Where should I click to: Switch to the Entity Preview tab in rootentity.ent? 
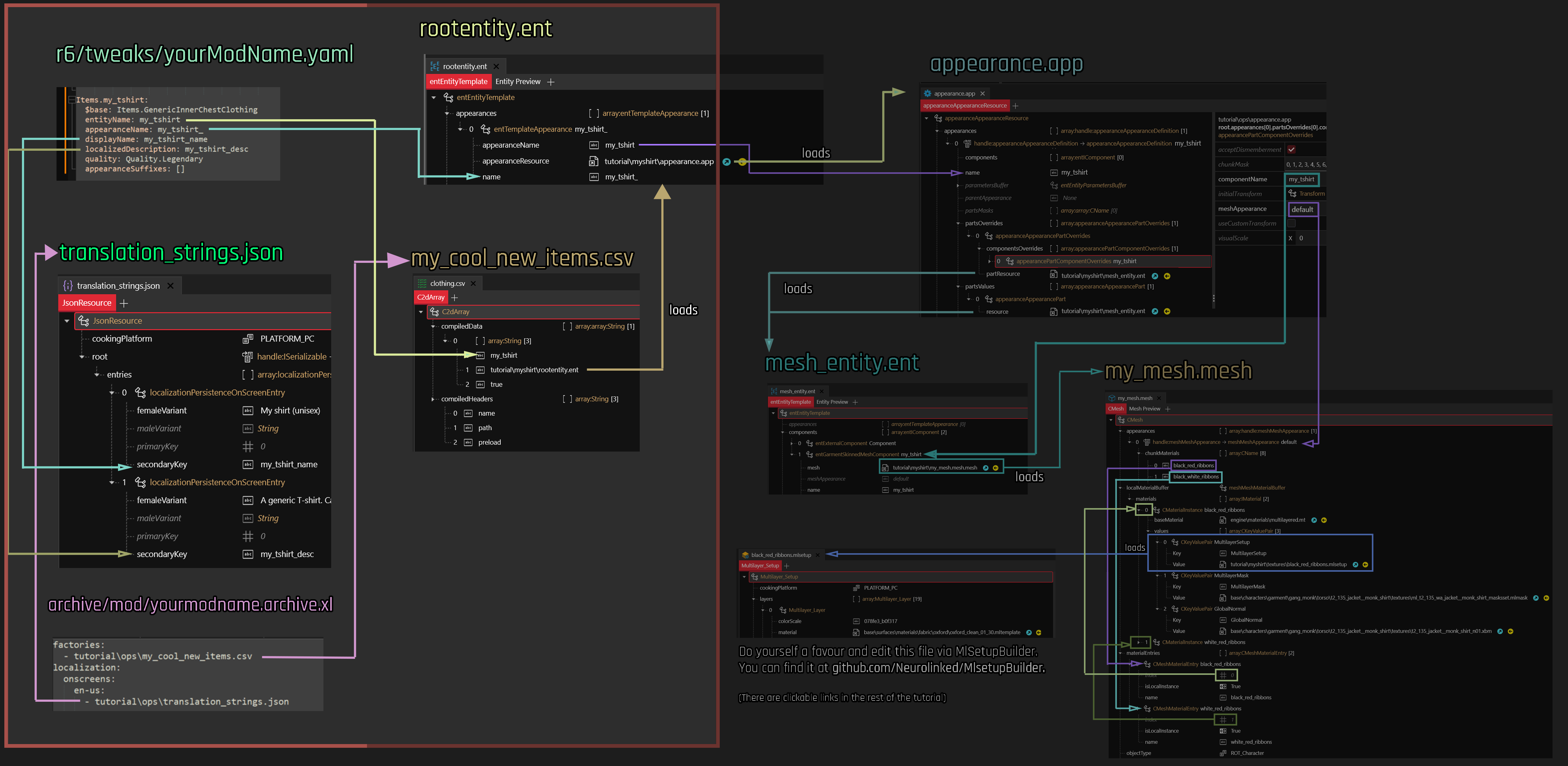click(x=517, y=82)
